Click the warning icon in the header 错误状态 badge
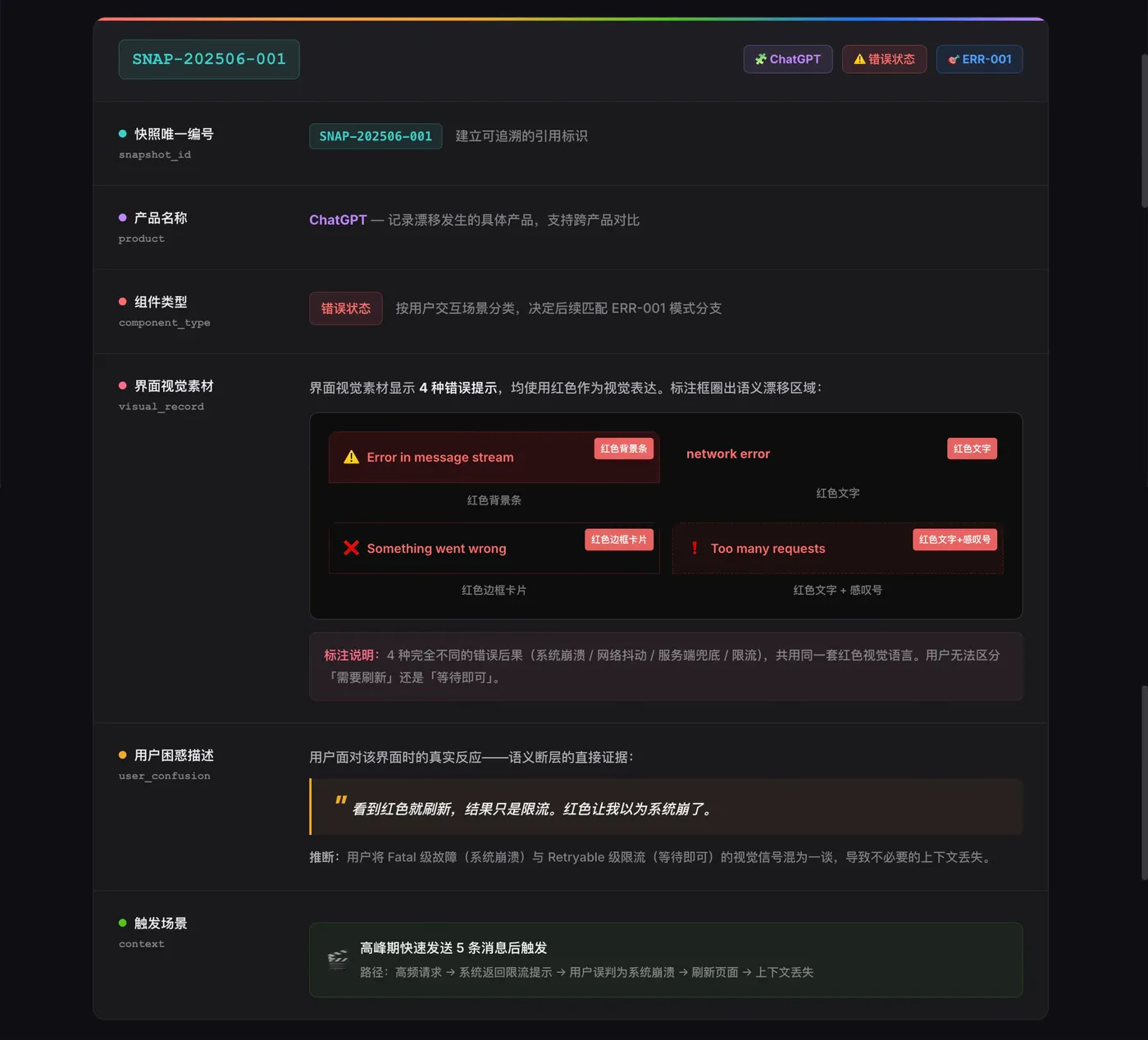 (859, 59)
